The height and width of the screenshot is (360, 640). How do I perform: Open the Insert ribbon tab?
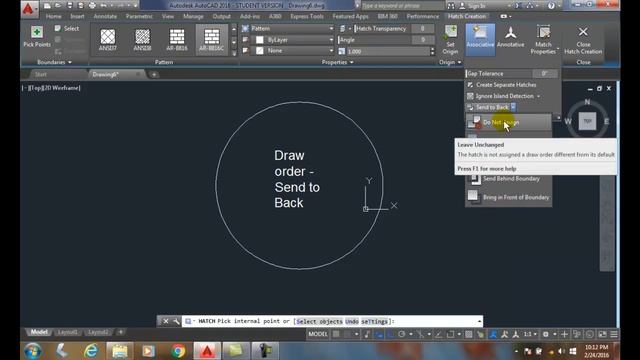click(77, 16)
